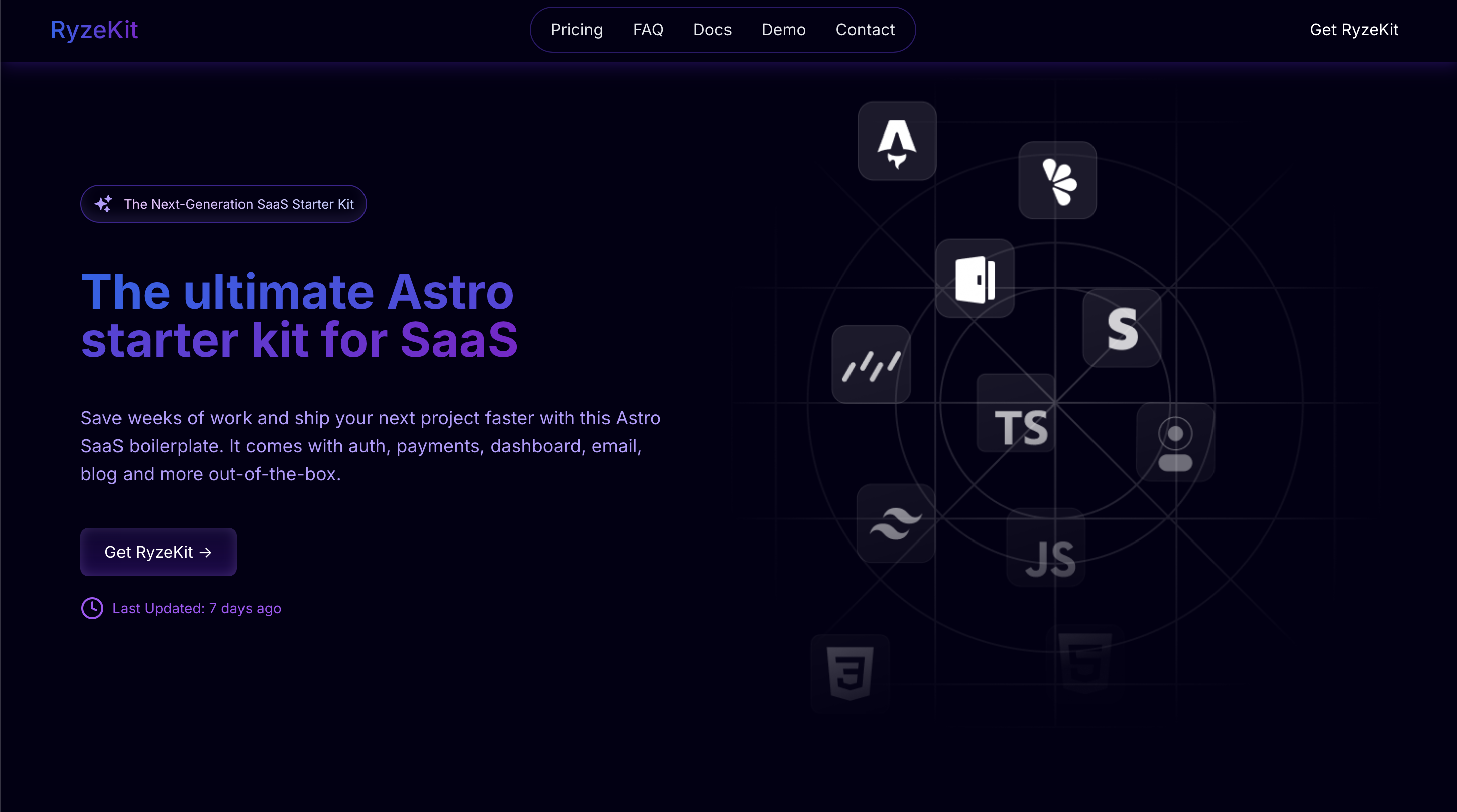Click the faded HTML5 shield tile

[x=1085, y=663]
